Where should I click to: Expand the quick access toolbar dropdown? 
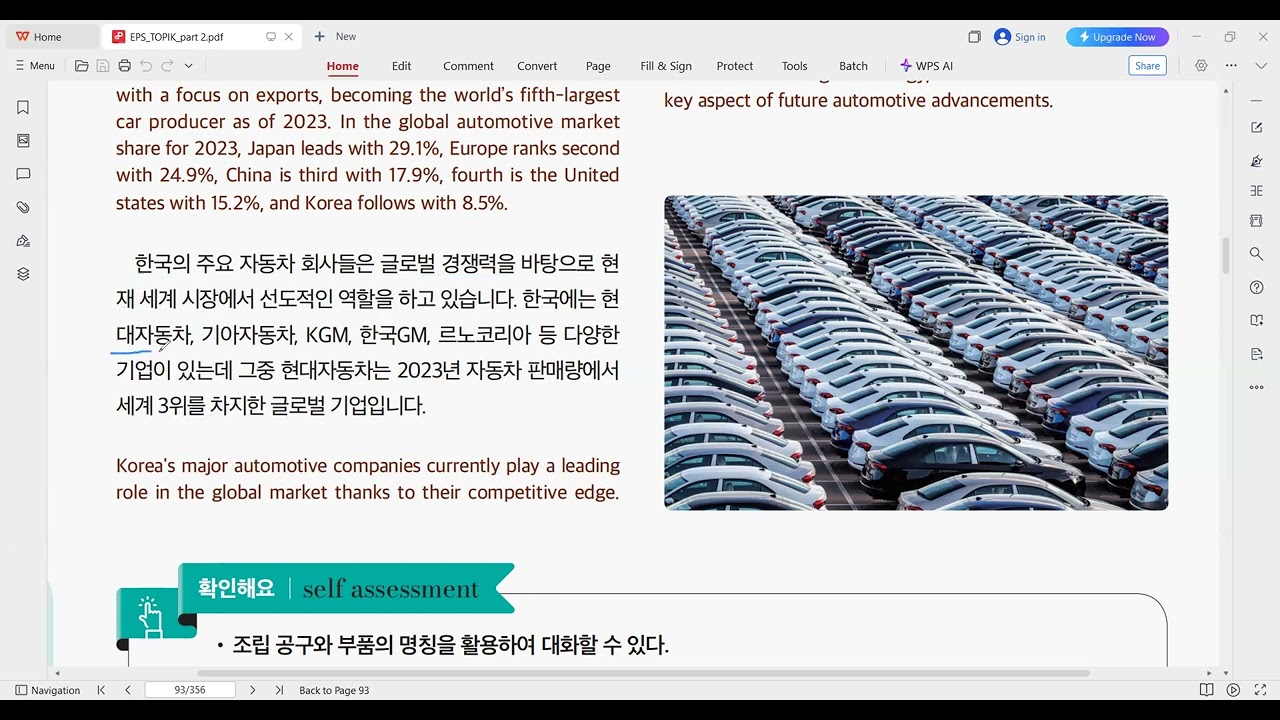point(188,66)
